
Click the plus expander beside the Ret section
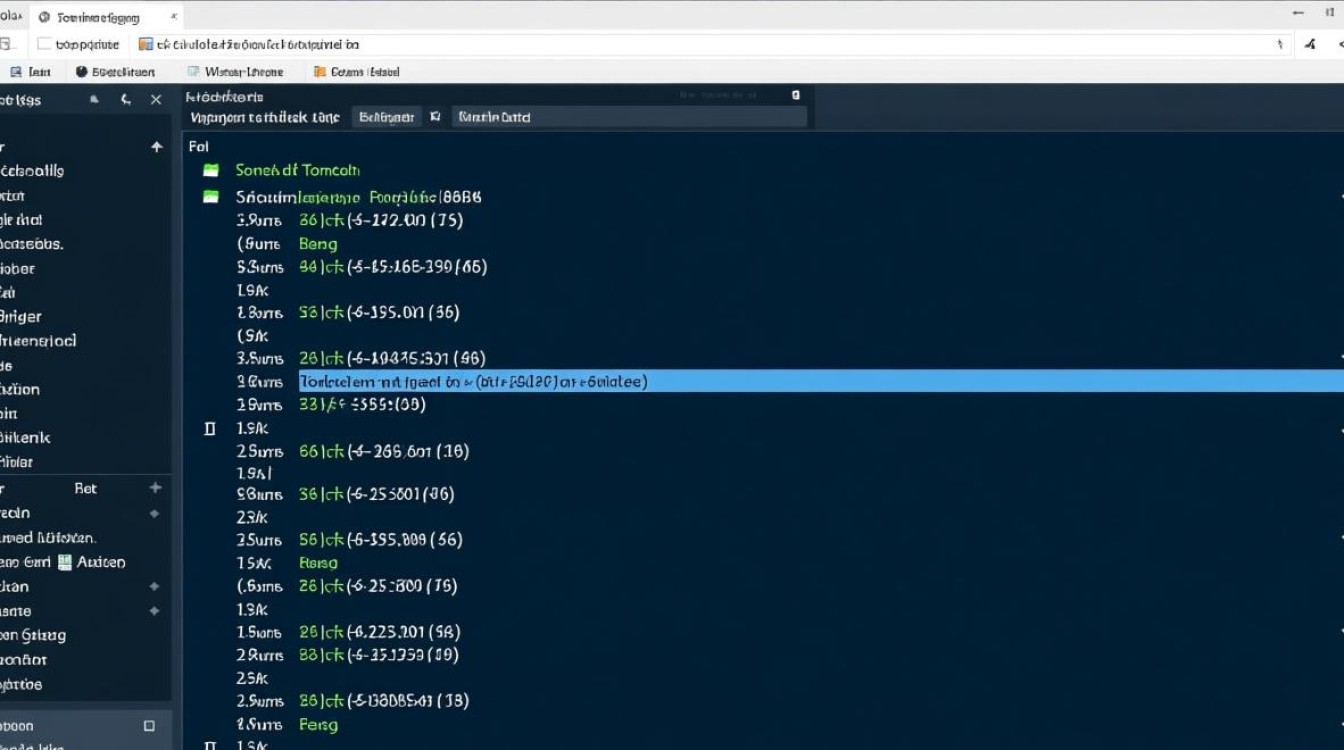pyautogui.click(x=155, y=488)
